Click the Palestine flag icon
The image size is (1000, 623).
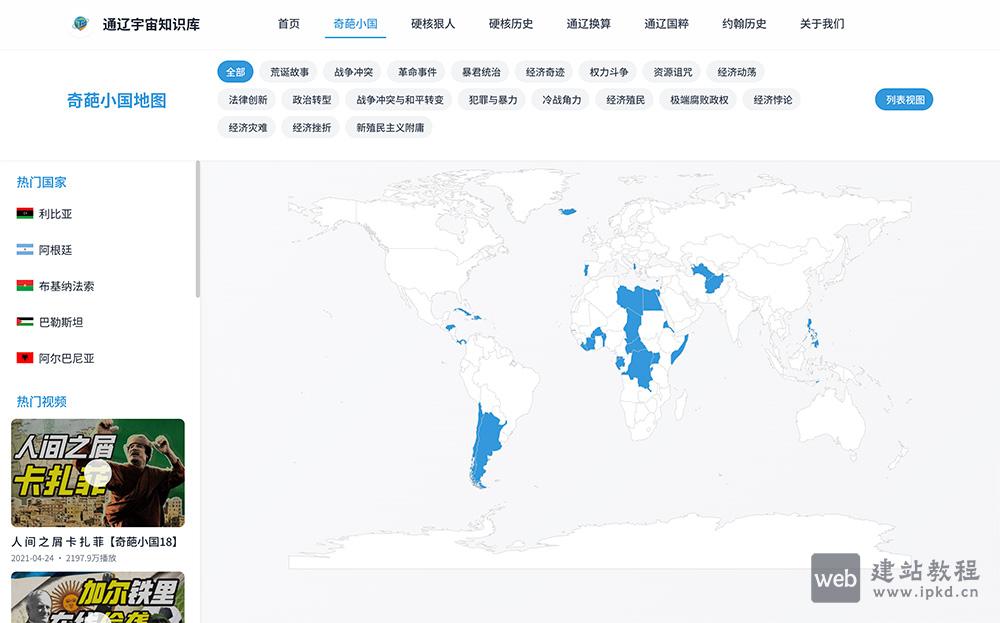[x=25, y=322]
